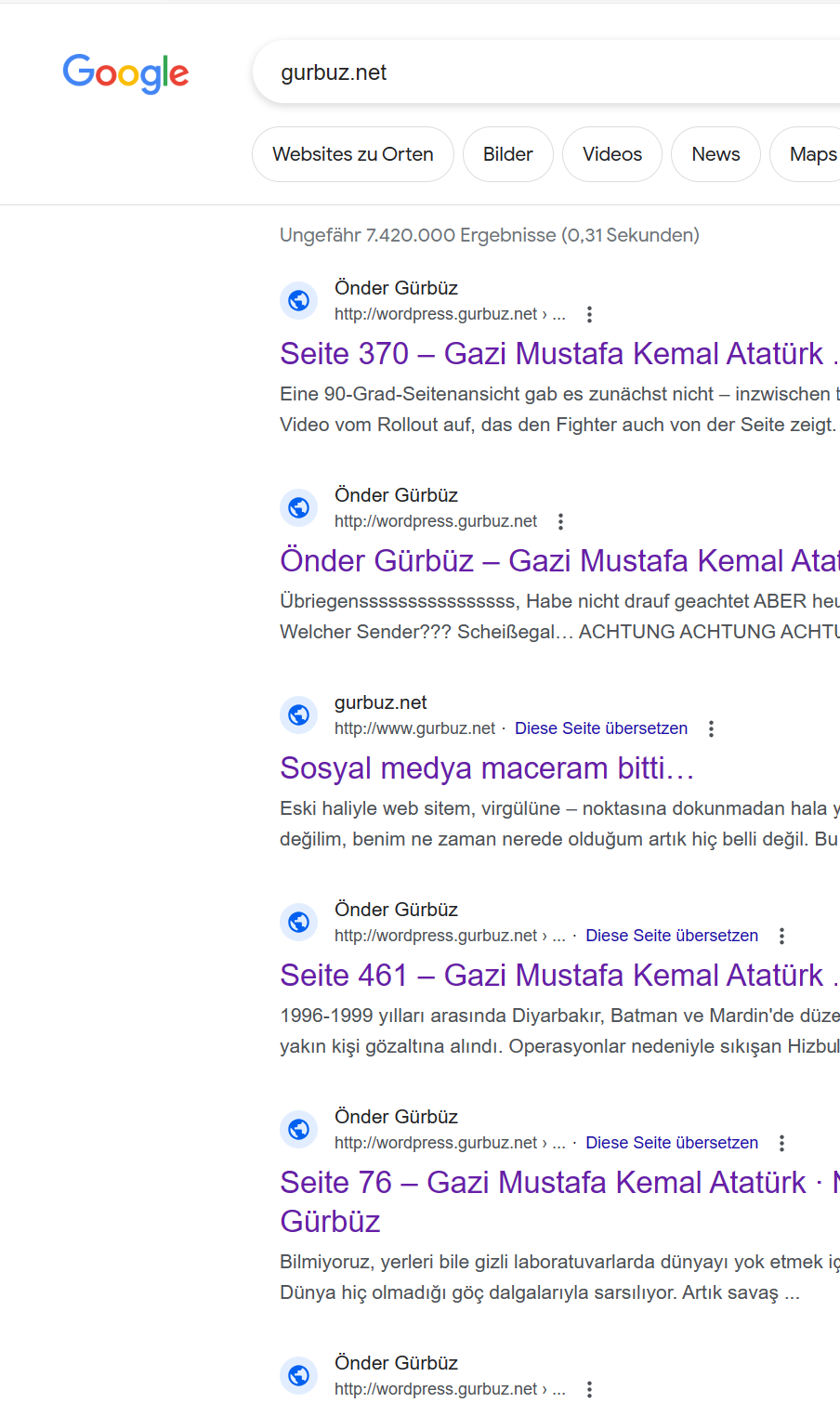Click the Ungefähr 7.420.000 Ergebnisse count text
Image resolution: width=840 pixels, height=1403 pixels.
point(490,235)
